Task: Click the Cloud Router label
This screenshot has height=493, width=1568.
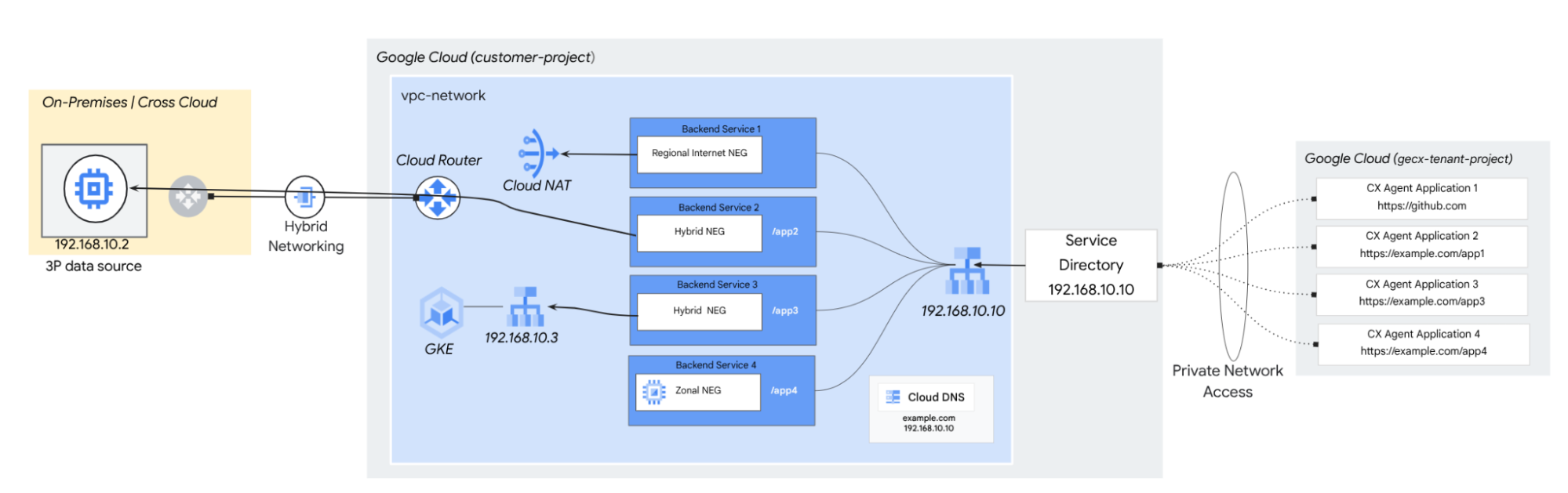Action: tap(438, 160)
